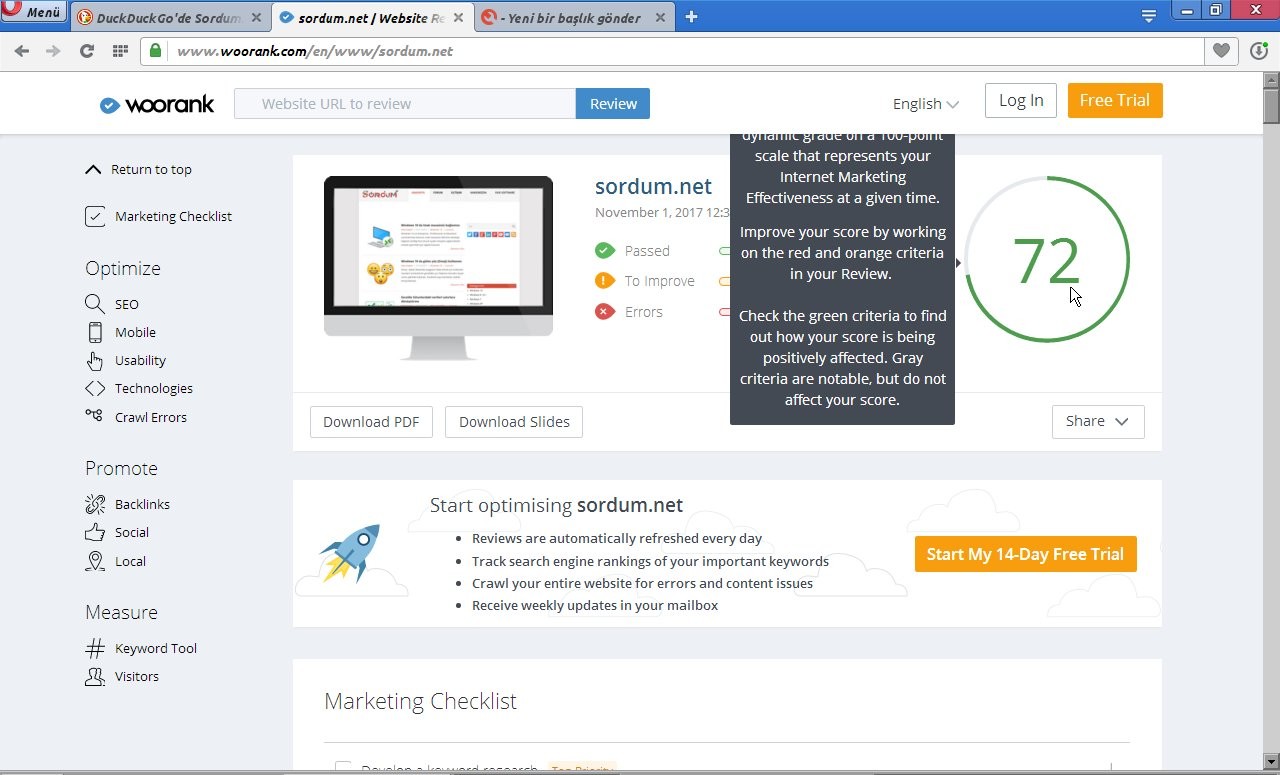This screenshot has height=775, width=1280.
Task: Reload the page with refresh icon
Action: [x=87, y=51]
